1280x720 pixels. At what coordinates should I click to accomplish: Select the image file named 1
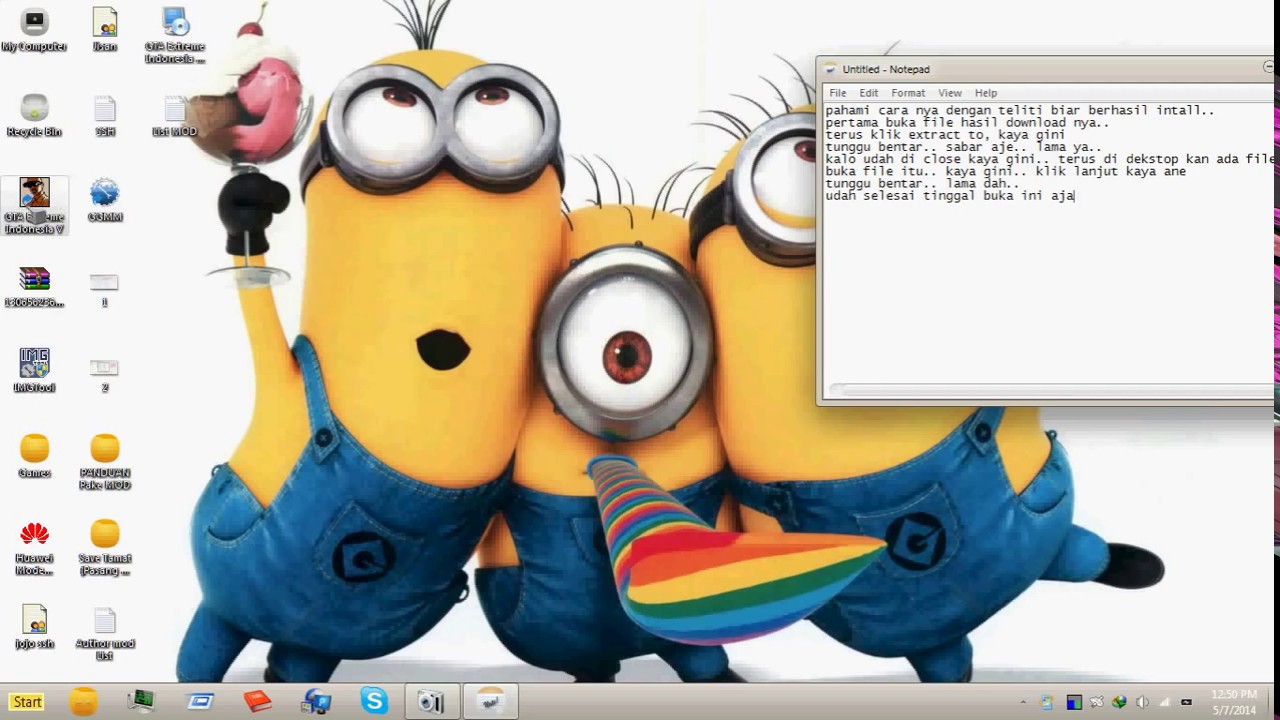pos(104,289)
